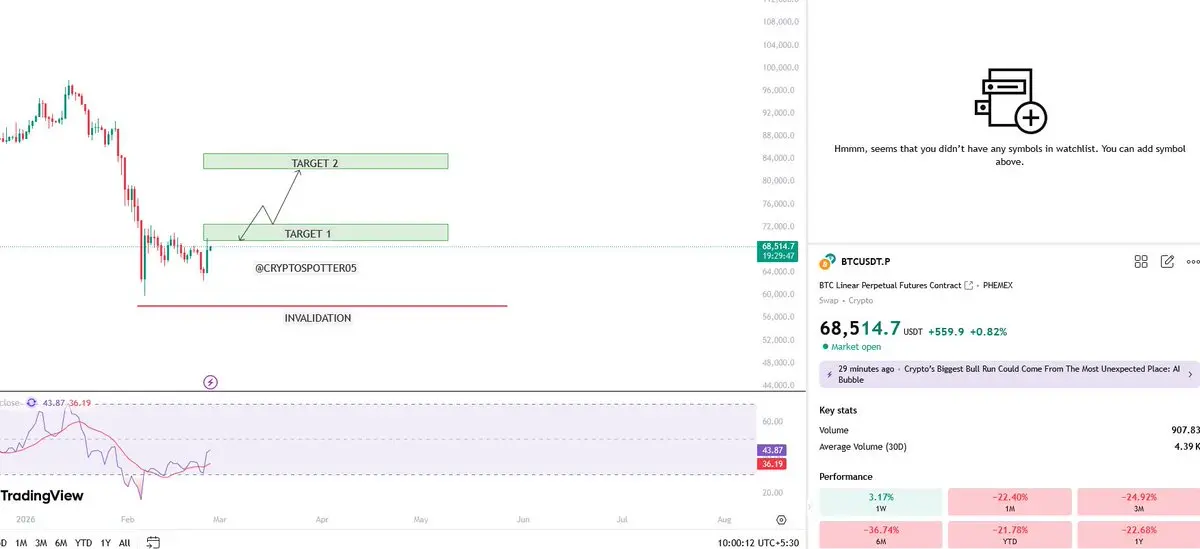
Task: Click the BTC coin logo icon
Action: (x=827, y=262)
